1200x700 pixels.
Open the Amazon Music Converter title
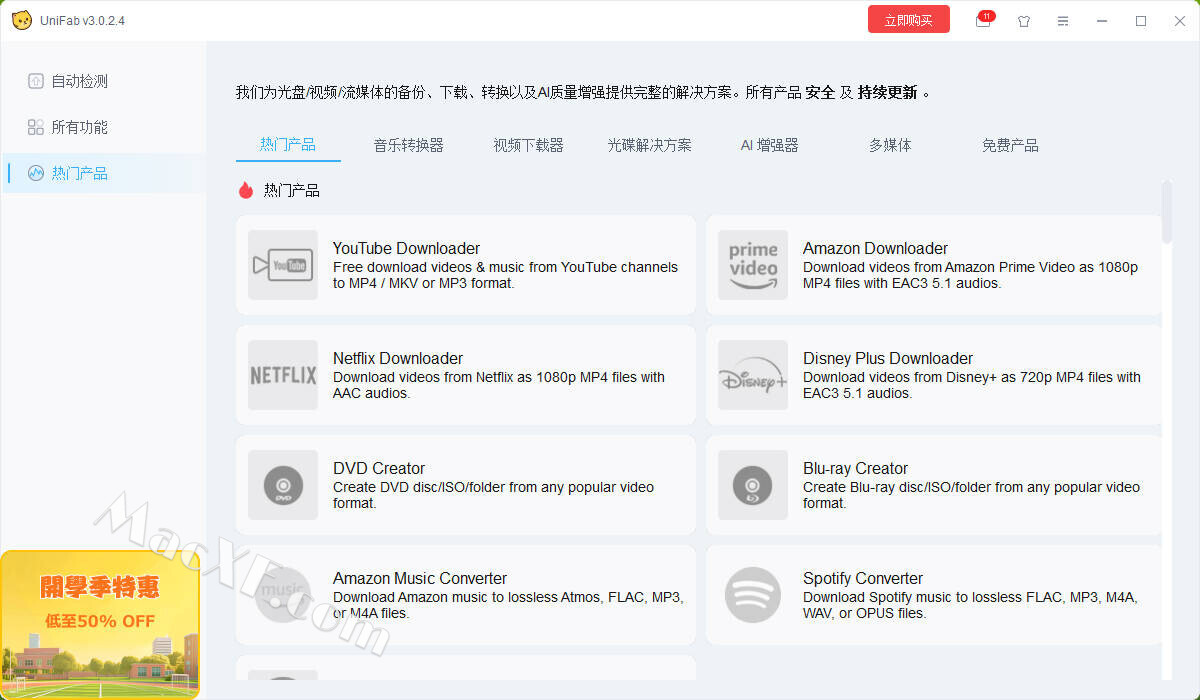[x=420, y=578]
